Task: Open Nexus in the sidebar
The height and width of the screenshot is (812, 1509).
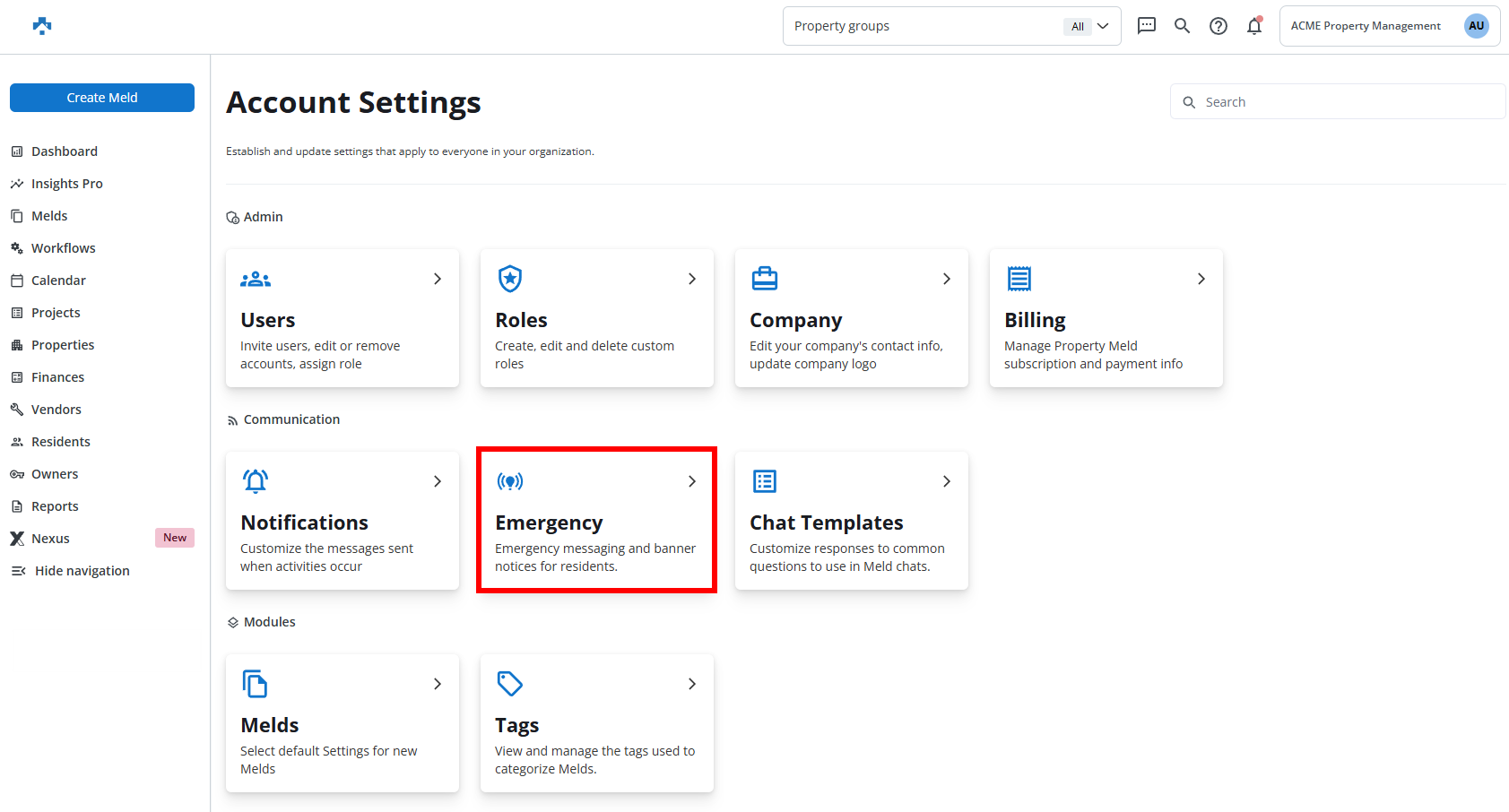Action: pyautogui.click(x=50, y=539)
